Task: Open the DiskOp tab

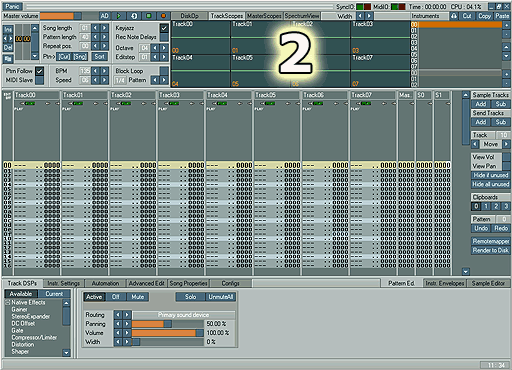Action: (x=189, y=16)
